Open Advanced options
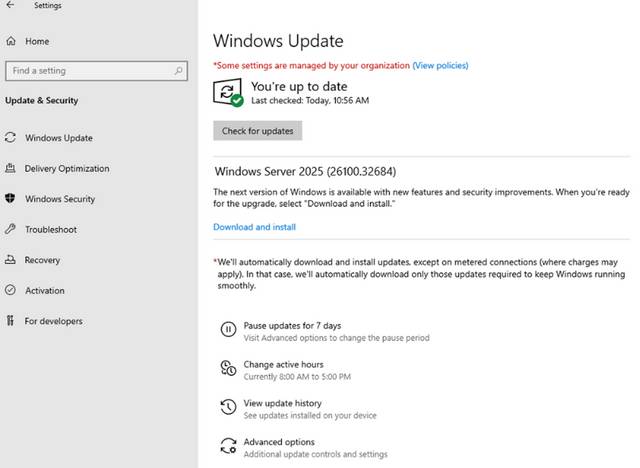 (x=279, y=442)
